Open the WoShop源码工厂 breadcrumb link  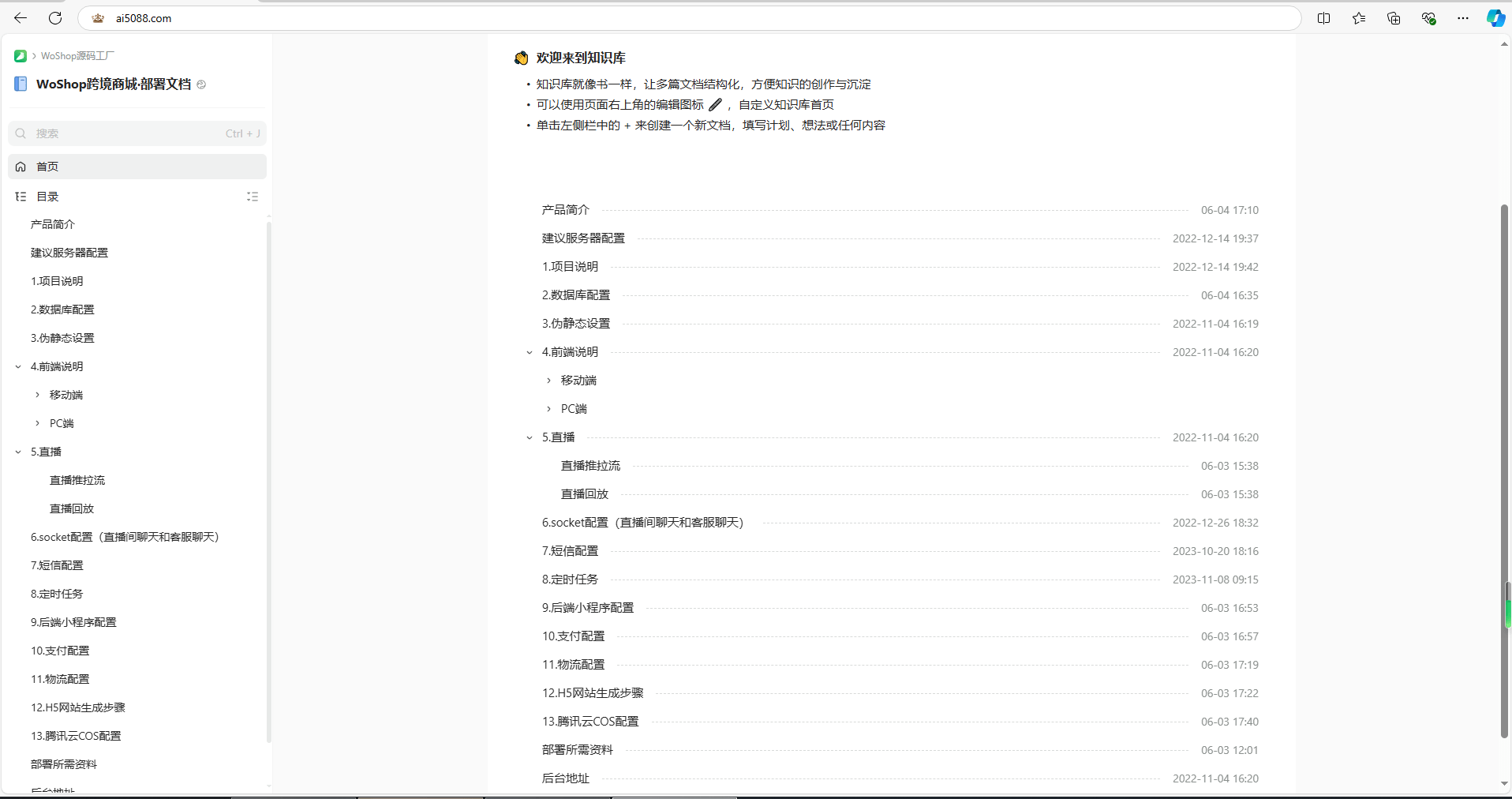[x=77, y=56]
